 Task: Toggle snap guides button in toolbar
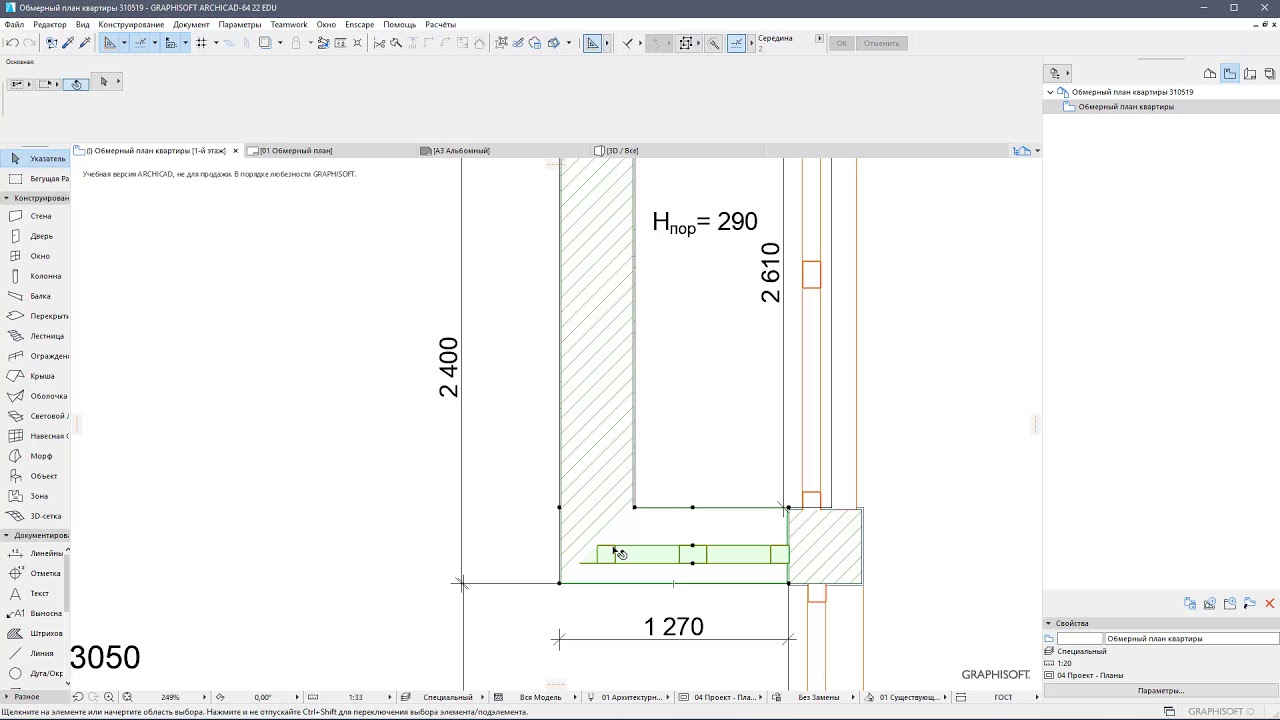click(141, 43)
